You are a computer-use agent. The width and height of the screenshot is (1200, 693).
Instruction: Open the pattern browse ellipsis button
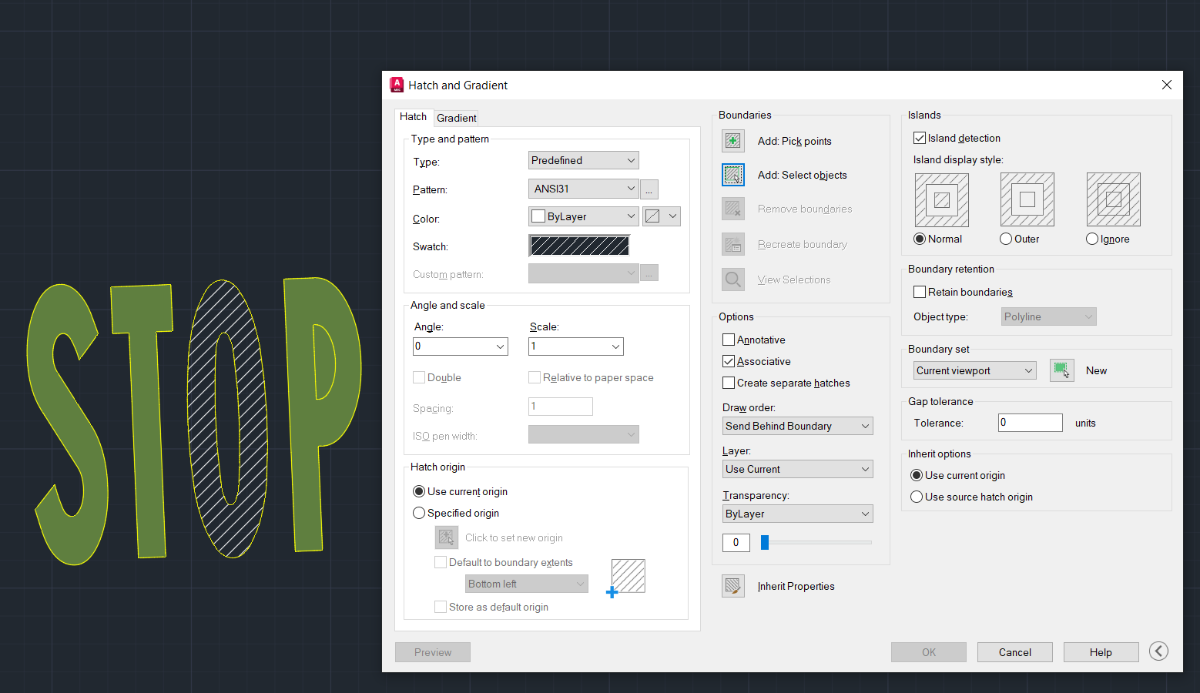649,189
